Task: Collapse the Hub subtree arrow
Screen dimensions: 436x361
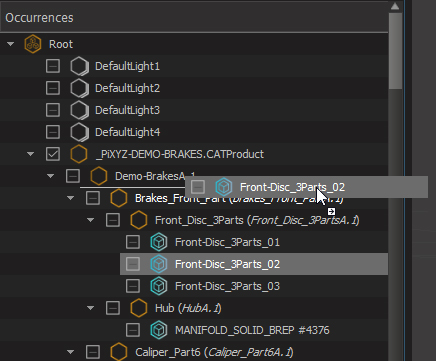Action: pyautogui.click(x=90, y=308)
